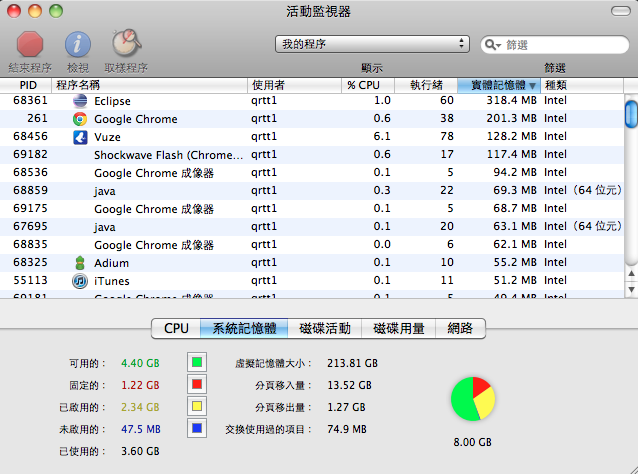The height and width of the screenshot is (474, 638).
Task: Click the Sample Process (取樣程序) icon
Action: (126, 43)
